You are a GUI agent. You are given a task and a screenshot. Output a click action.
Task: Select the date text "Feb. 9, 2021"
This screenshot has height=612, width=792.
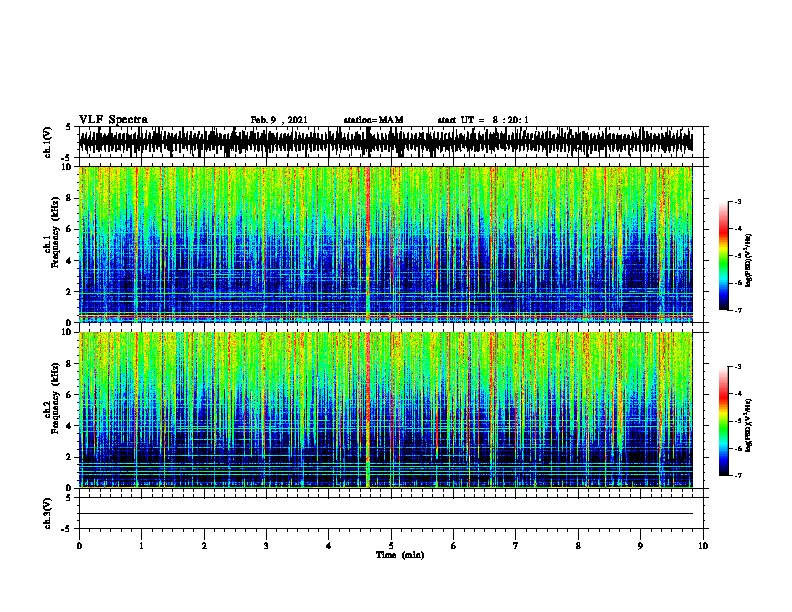click(x=279, y=120)
